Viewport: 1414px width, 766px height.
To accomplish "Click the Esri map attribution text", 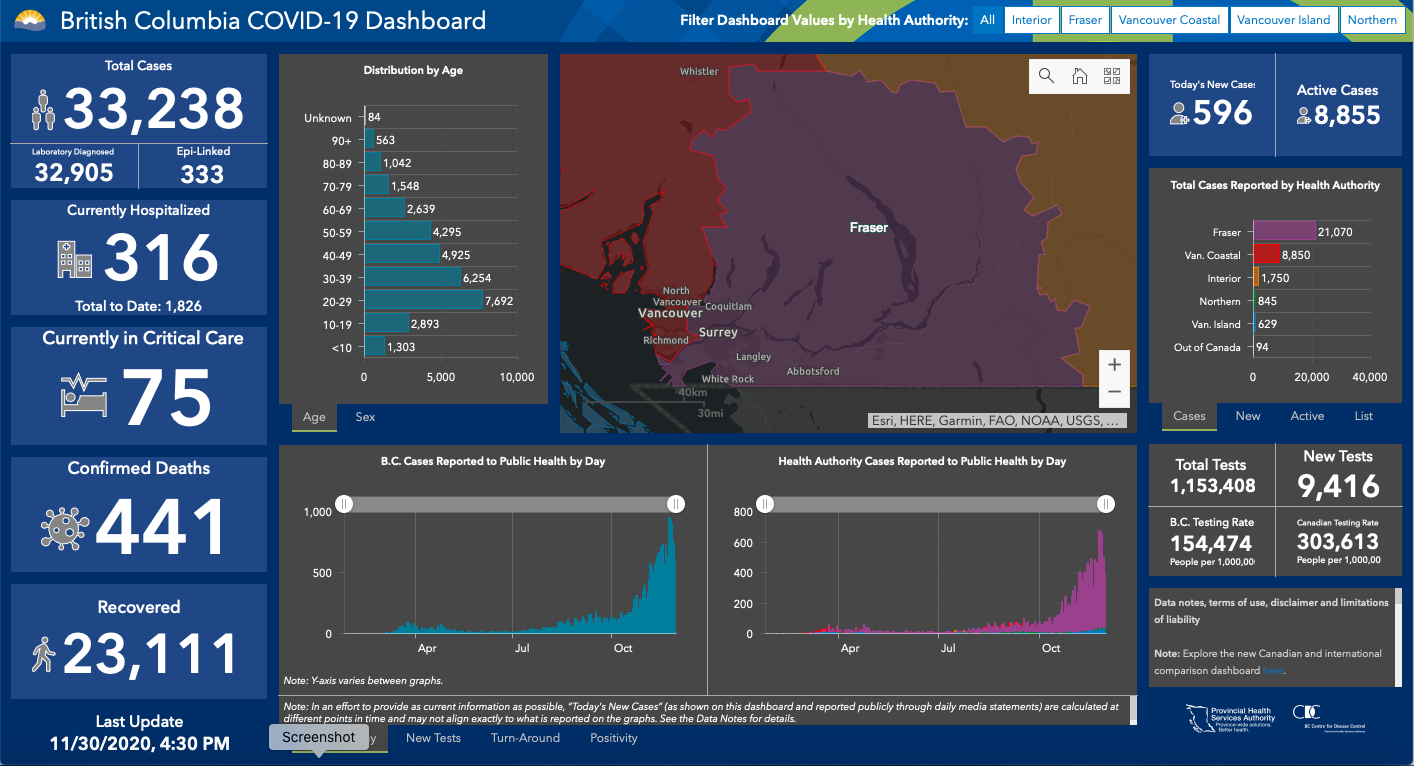I will coord(998,421).
